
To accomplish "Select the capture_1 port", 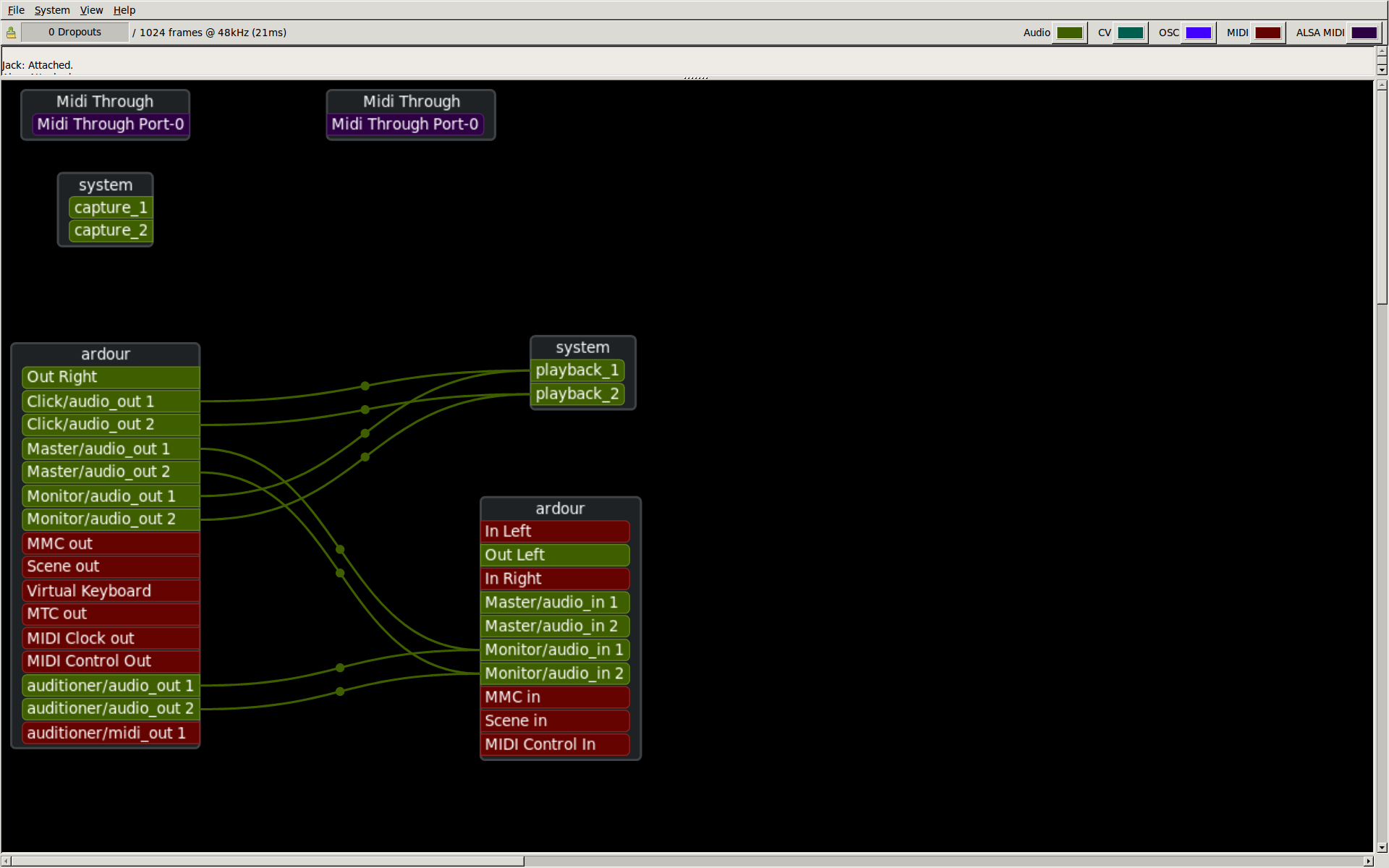I will (110, 208).
